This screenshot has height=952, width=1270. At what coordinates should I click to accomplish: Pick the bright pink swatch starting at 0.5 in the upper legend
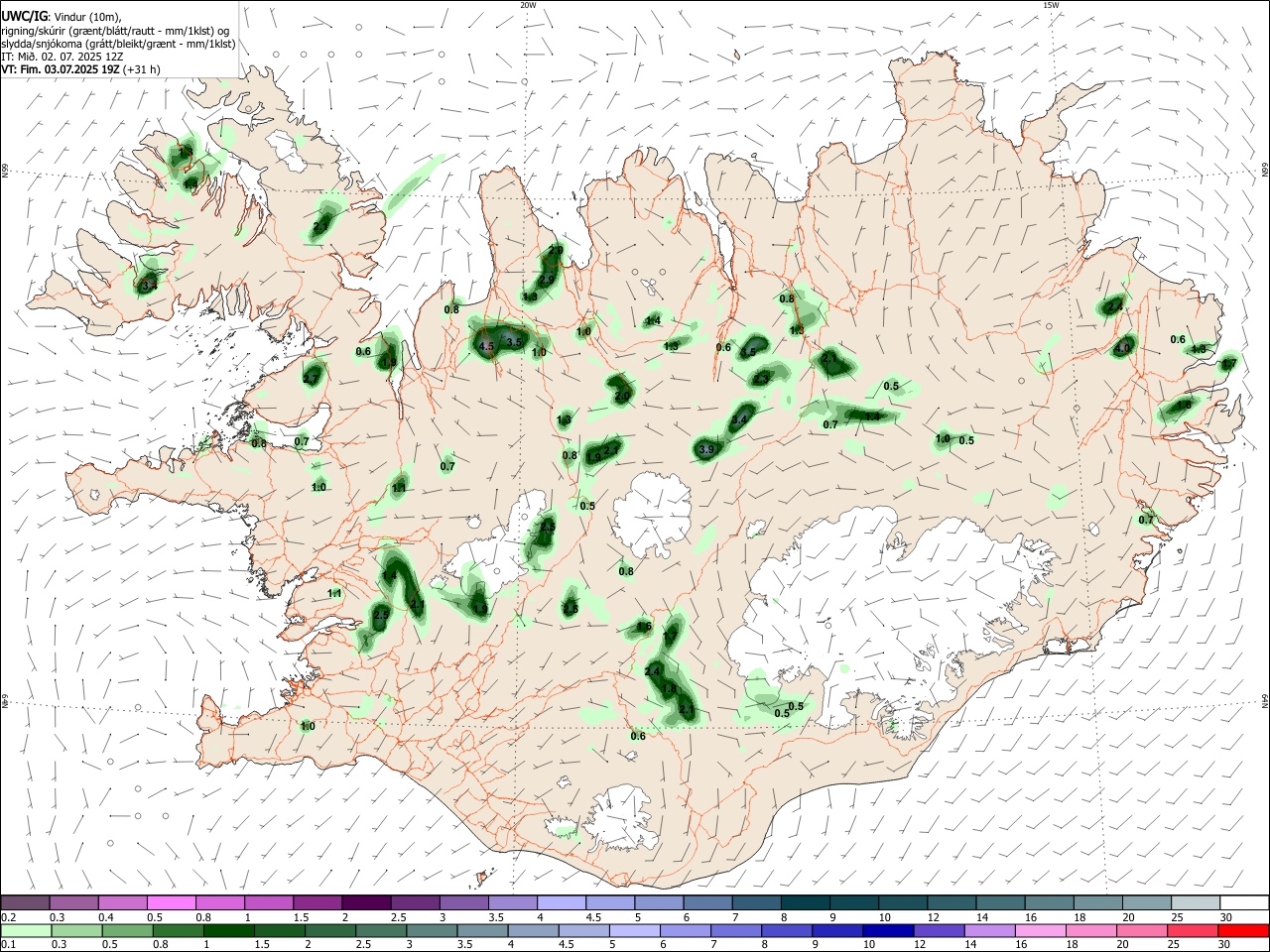(171, 902)
